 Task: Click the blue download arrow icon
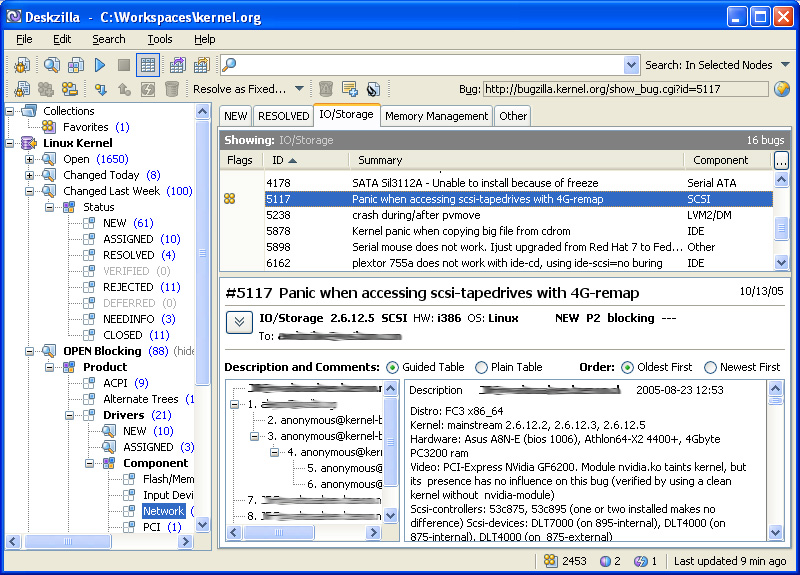[x=101, y=89]
